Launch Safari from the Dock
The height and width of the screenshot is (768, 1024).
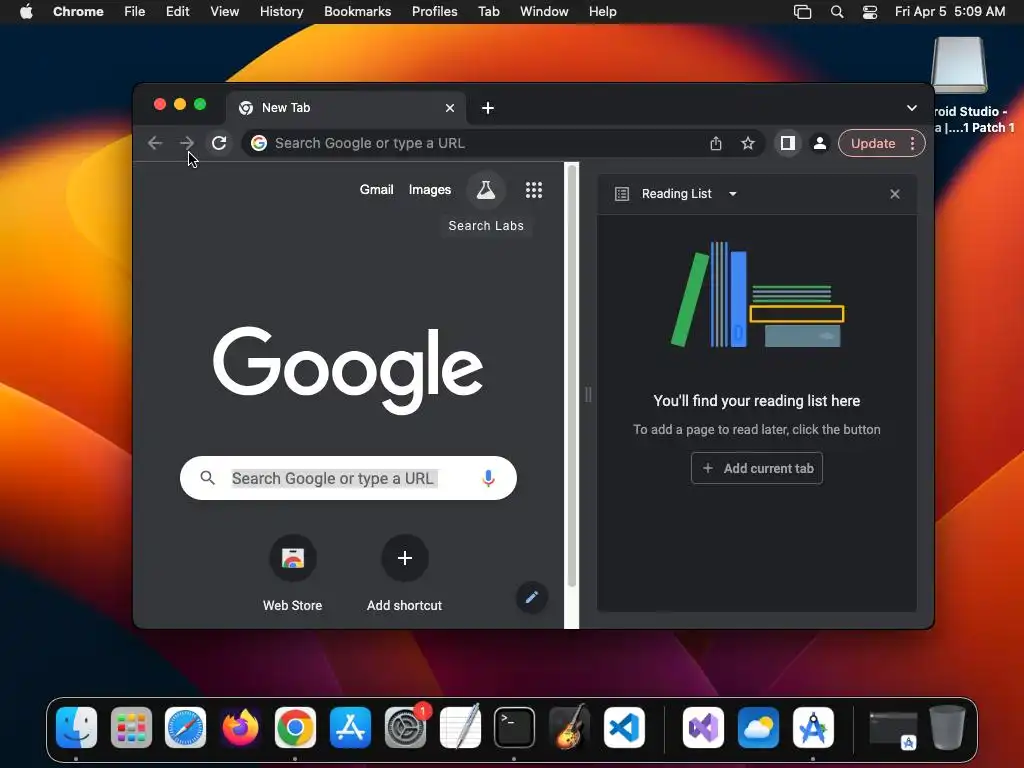pyautogui.click(x=185, y=728)
